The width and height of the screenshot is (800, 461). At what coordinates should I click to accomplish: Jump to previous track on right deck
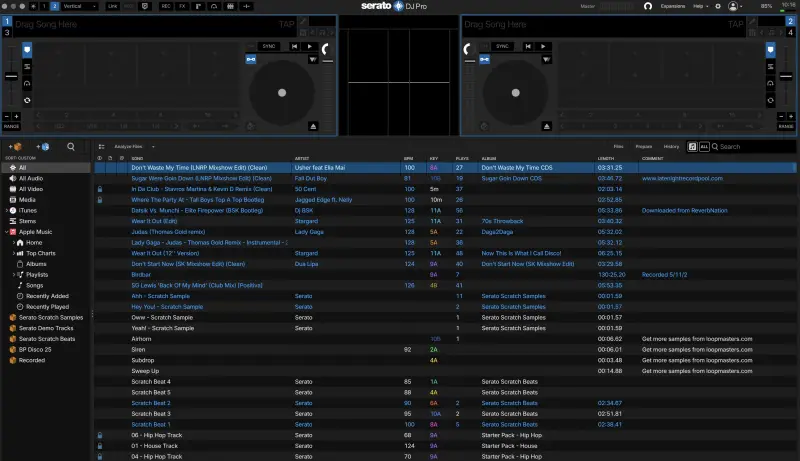(528, 46)
